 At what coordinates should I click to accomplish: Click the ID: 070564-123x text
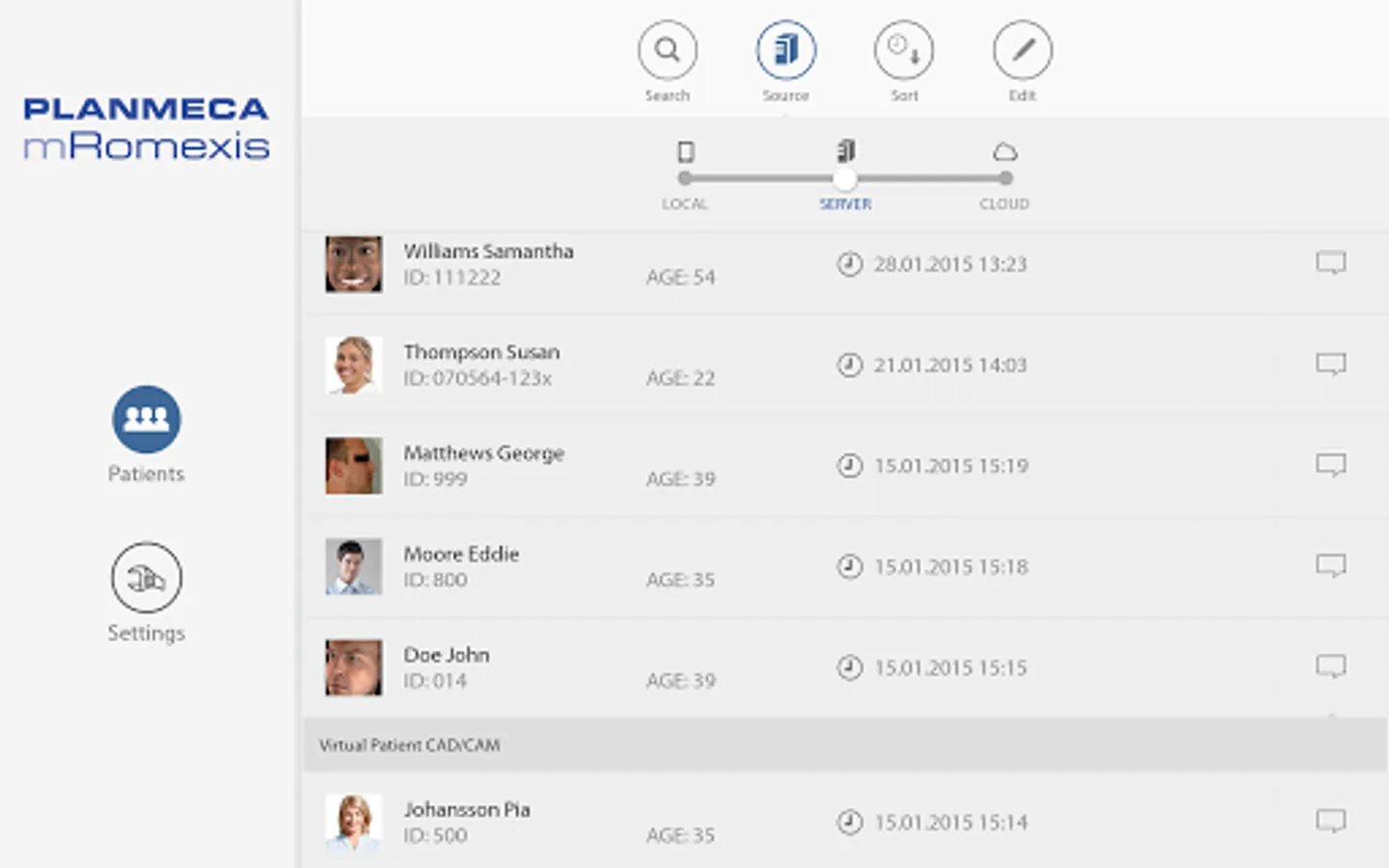click(477, 378)
